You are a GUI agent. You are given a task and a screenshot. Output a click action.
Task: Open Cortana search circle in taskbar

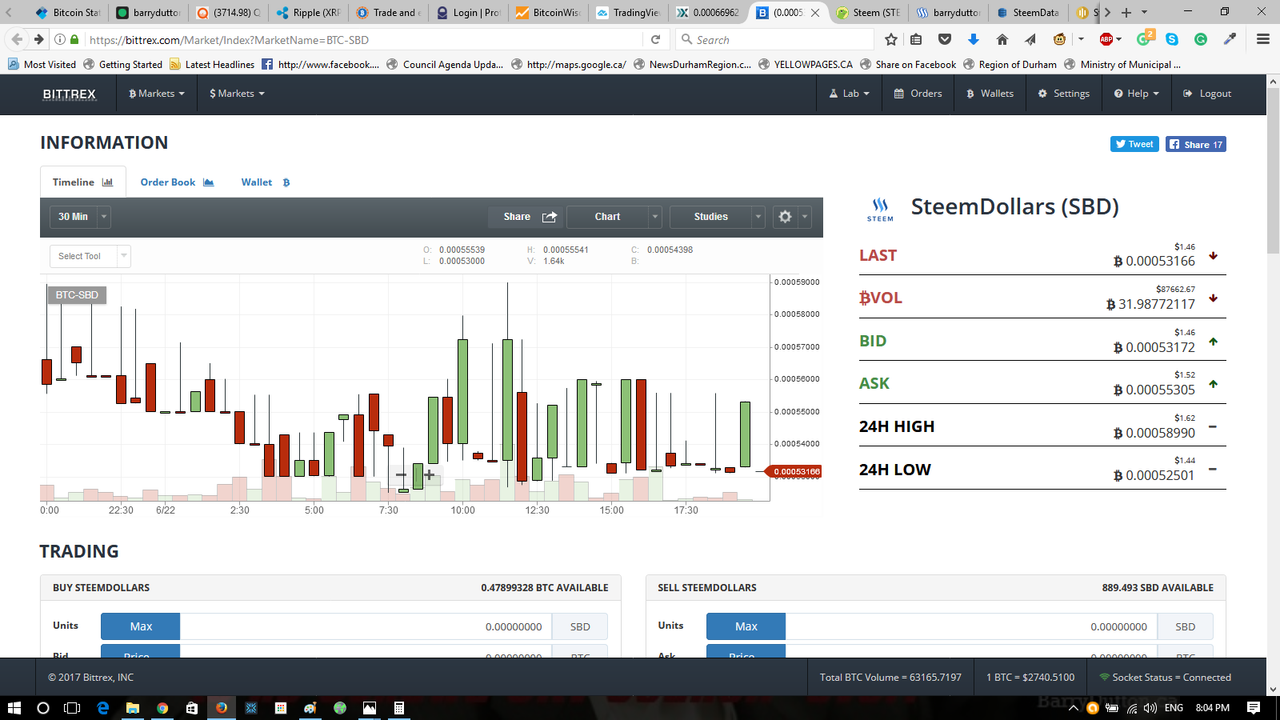(x=43, y=707)
